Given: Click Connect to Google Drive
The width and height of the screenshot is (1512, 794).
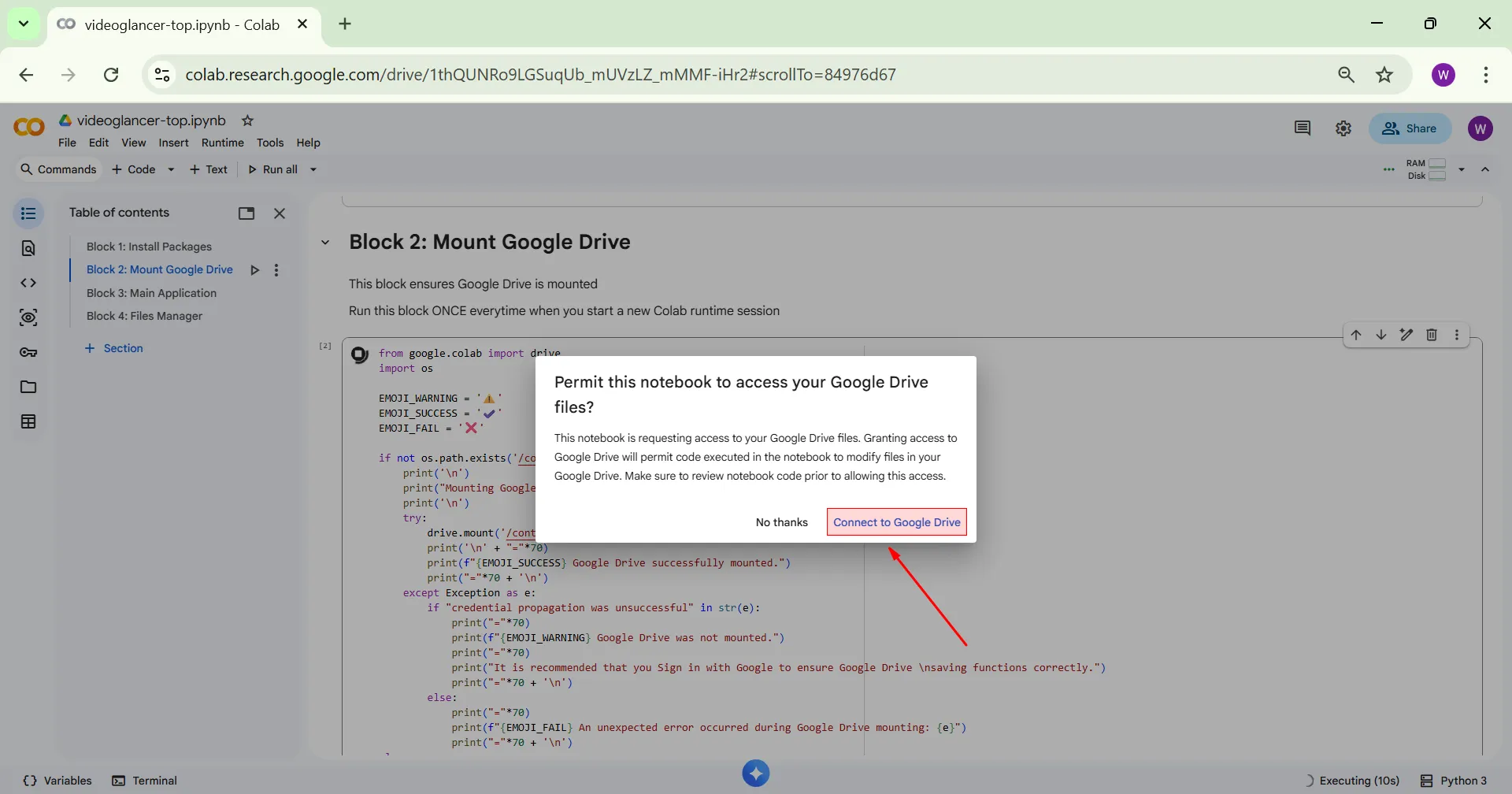Looking at the screenshot, I should 897,522.
